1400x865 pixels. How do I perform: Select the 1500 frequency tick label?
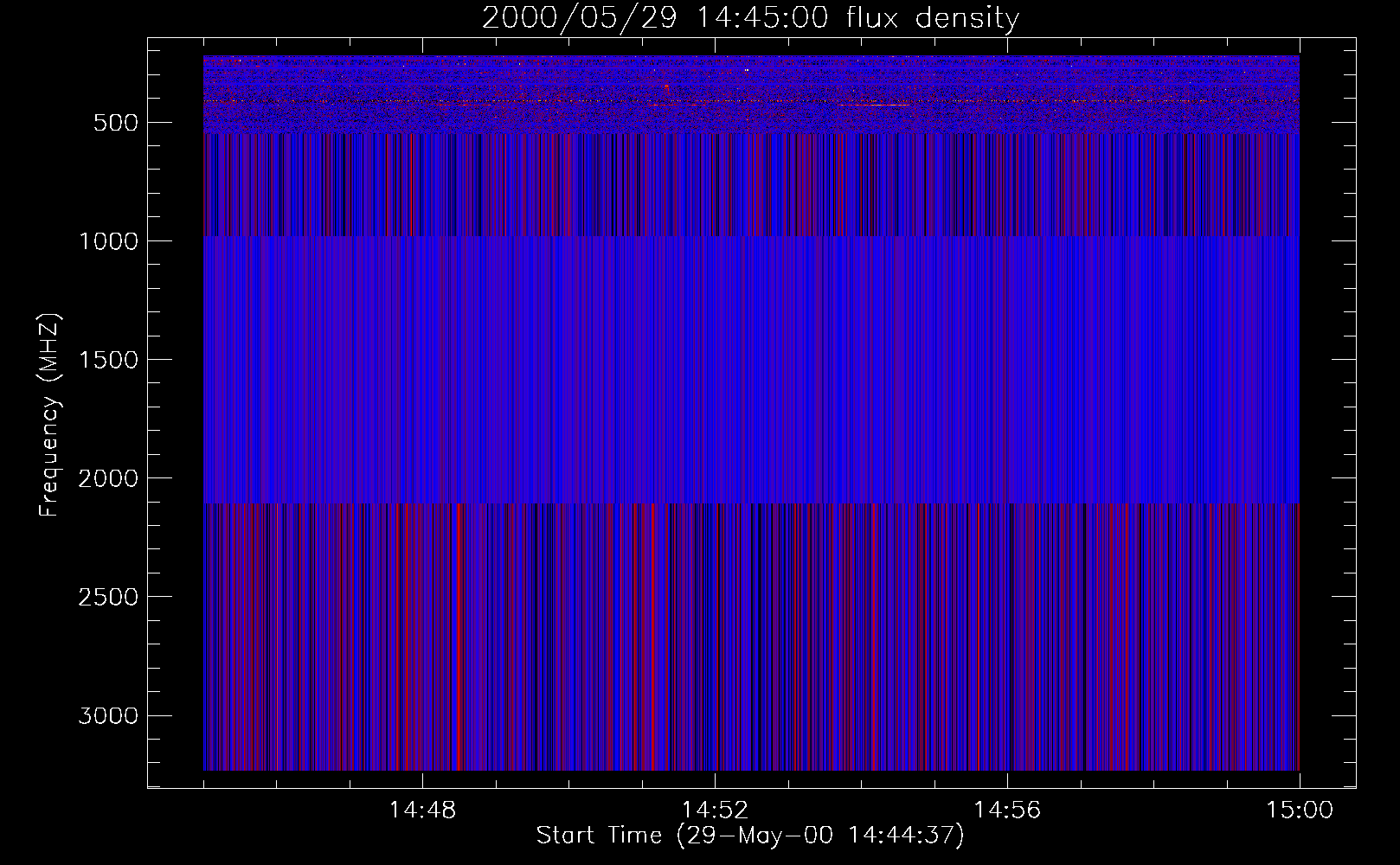[108, 360]
